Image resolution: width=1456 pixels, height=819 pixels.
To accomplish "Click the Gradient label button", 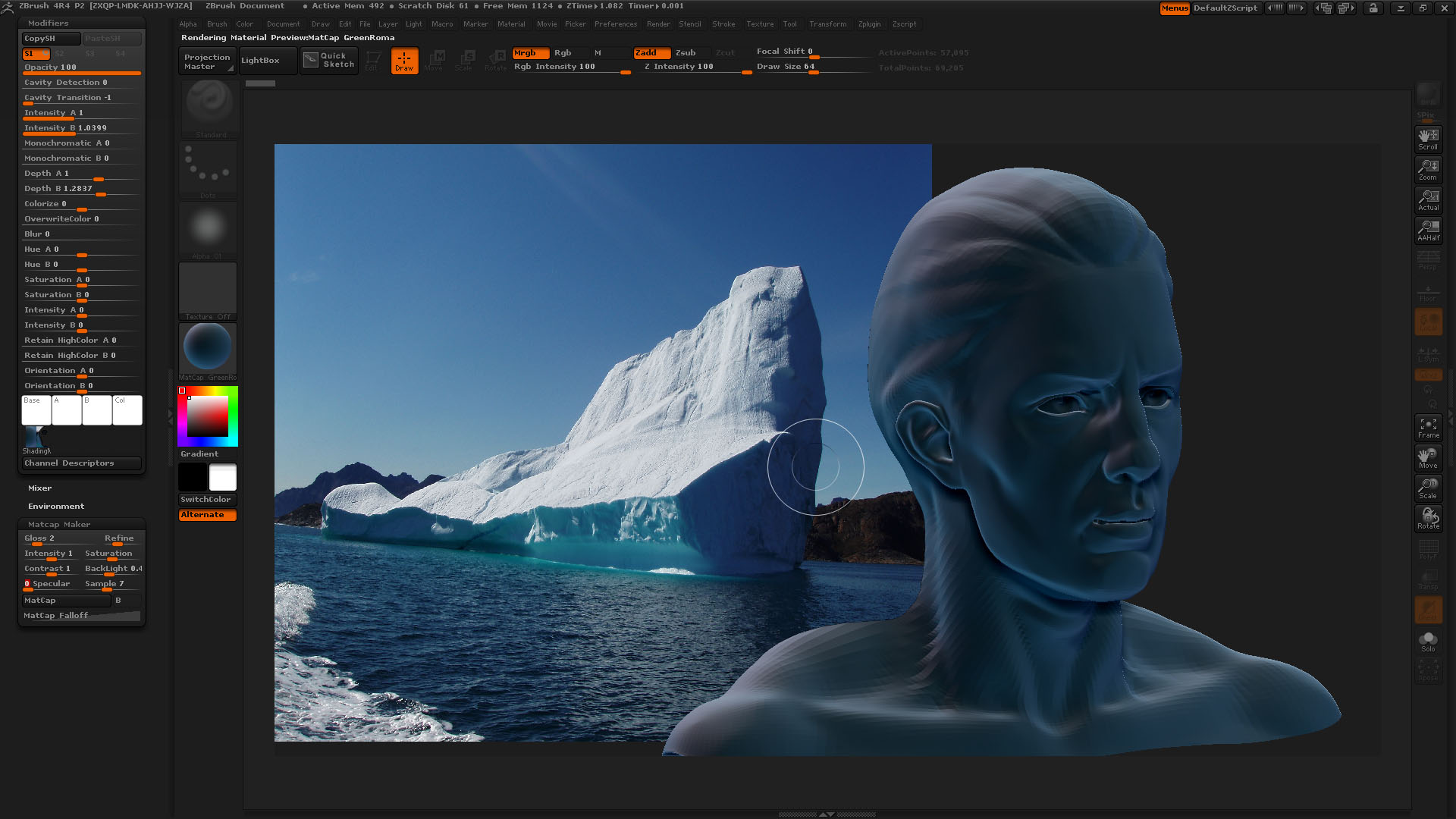I will tap(207, 454).
